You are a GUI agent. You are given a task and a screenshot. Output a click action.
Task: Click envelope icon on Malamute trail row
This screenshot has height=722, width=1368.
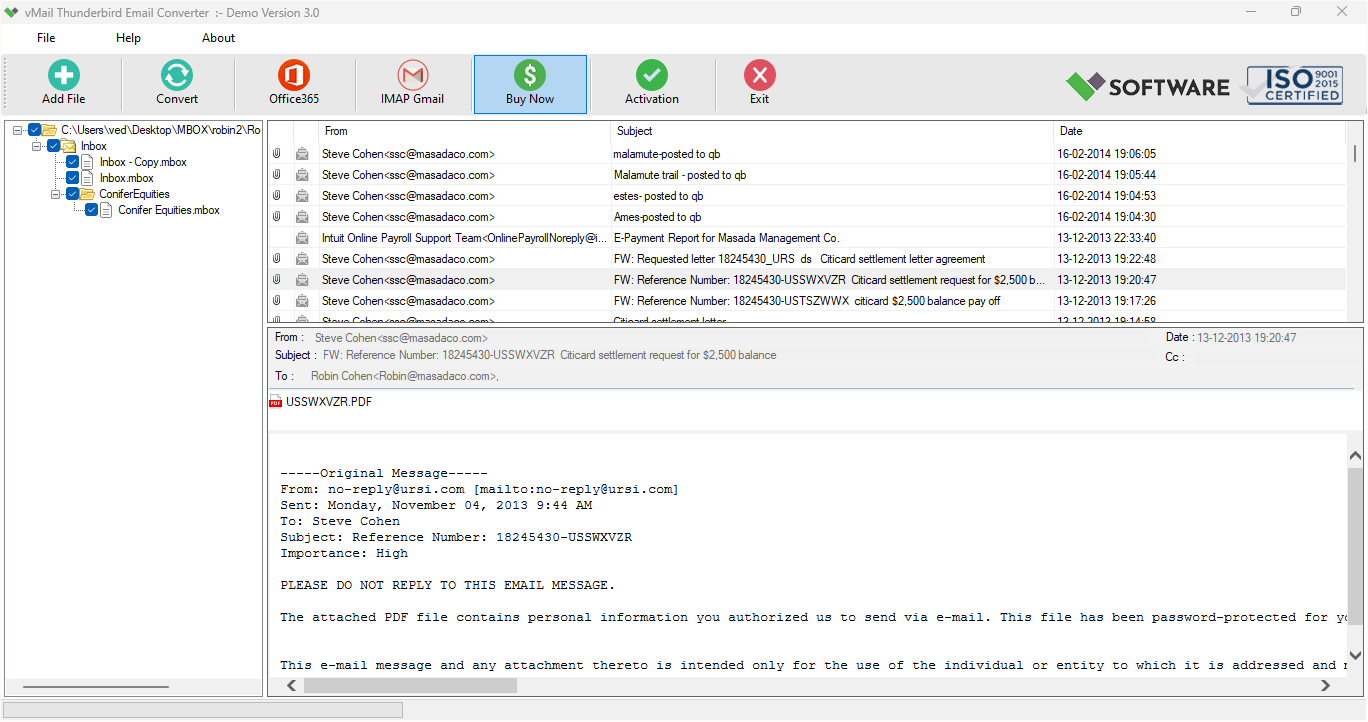click(x=302, y=175)
